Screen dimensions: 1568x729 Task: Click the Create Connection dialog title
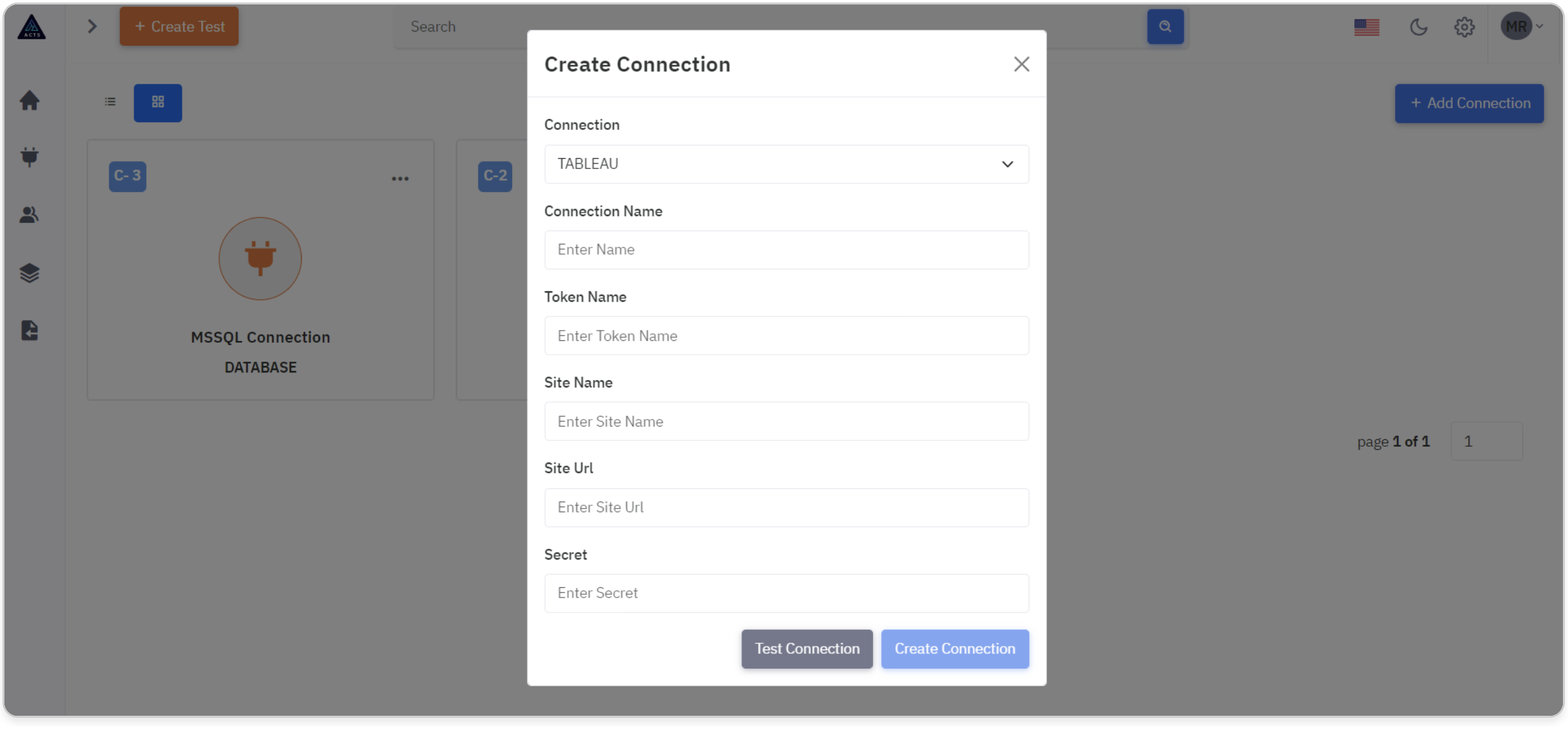[x=637, y=64]
